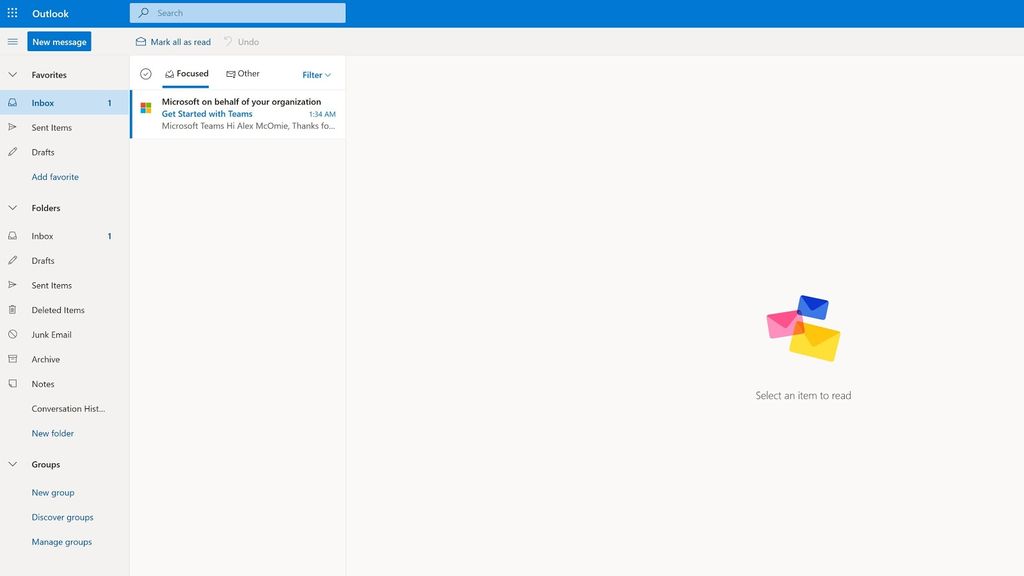Screen dimensions: 1024x576
Task: Open the Notes folder icon
Action: (11, 382)
